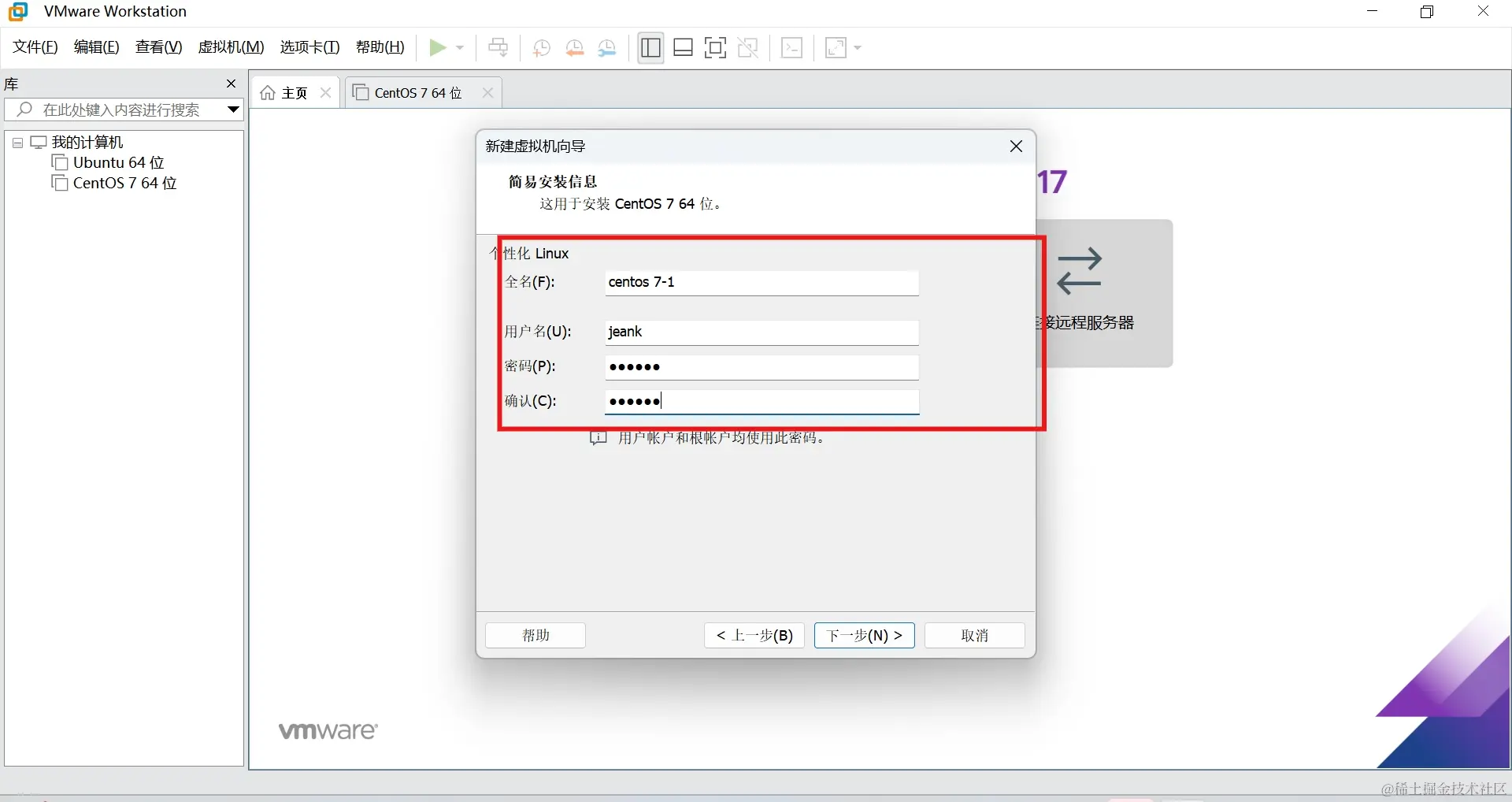Toggle the library sidebar view icon

650,48
